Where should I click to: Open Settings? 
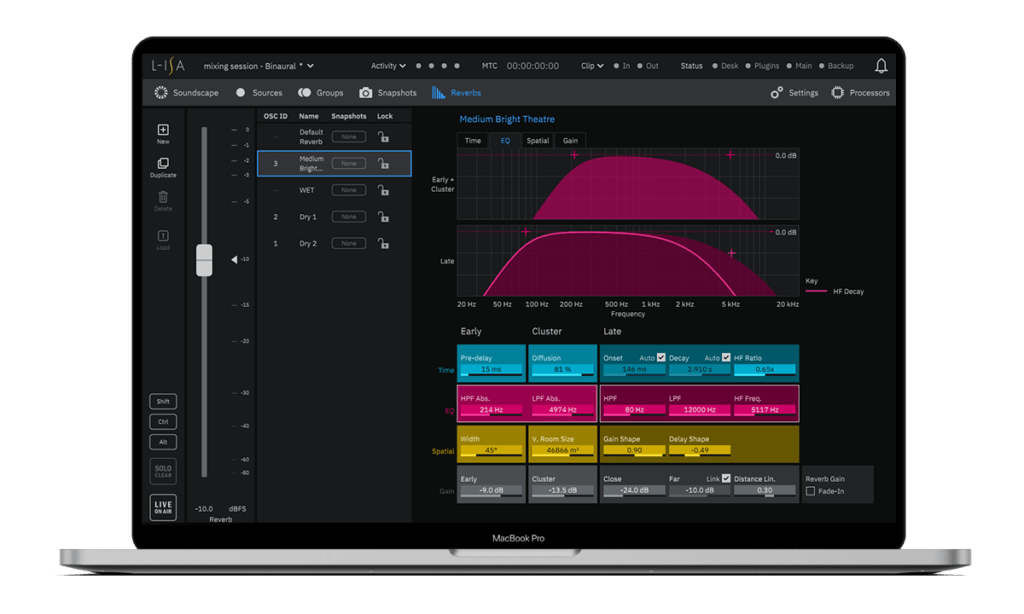tap(794, 93)
